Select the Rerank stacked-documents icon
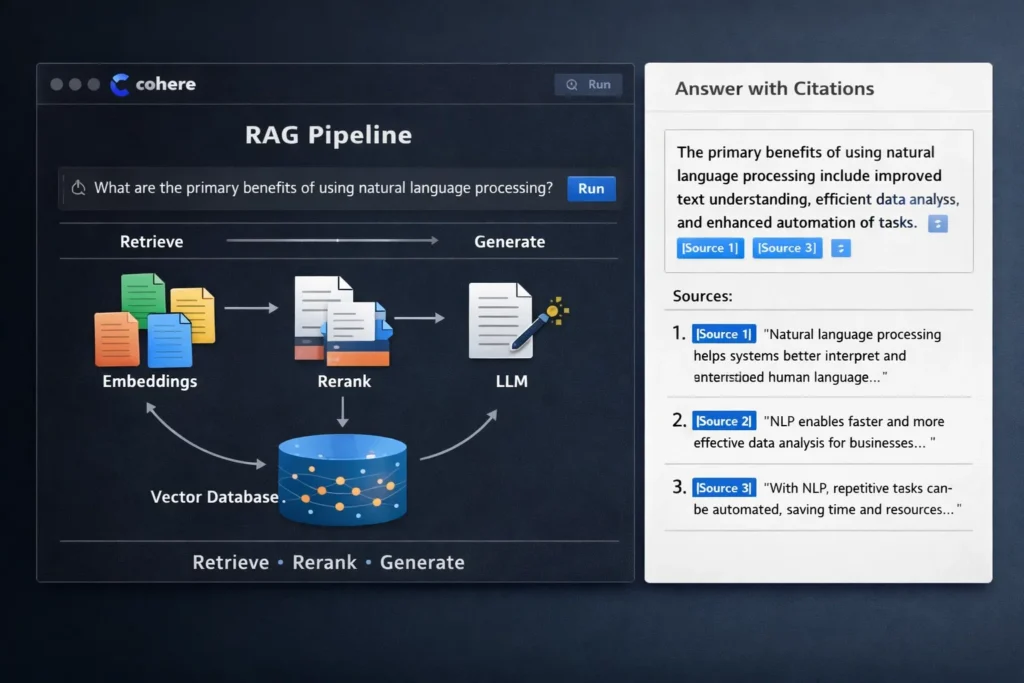1024x683 pixels. (343, 318)
